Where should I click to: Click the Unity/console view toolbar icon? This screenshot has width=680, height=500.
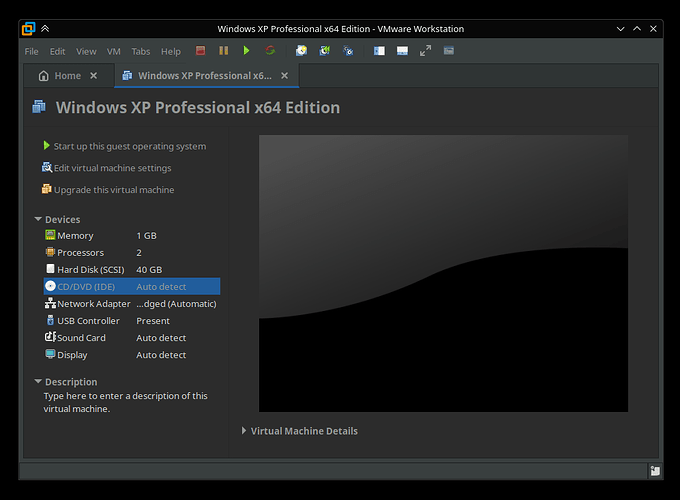click(449, 51)
